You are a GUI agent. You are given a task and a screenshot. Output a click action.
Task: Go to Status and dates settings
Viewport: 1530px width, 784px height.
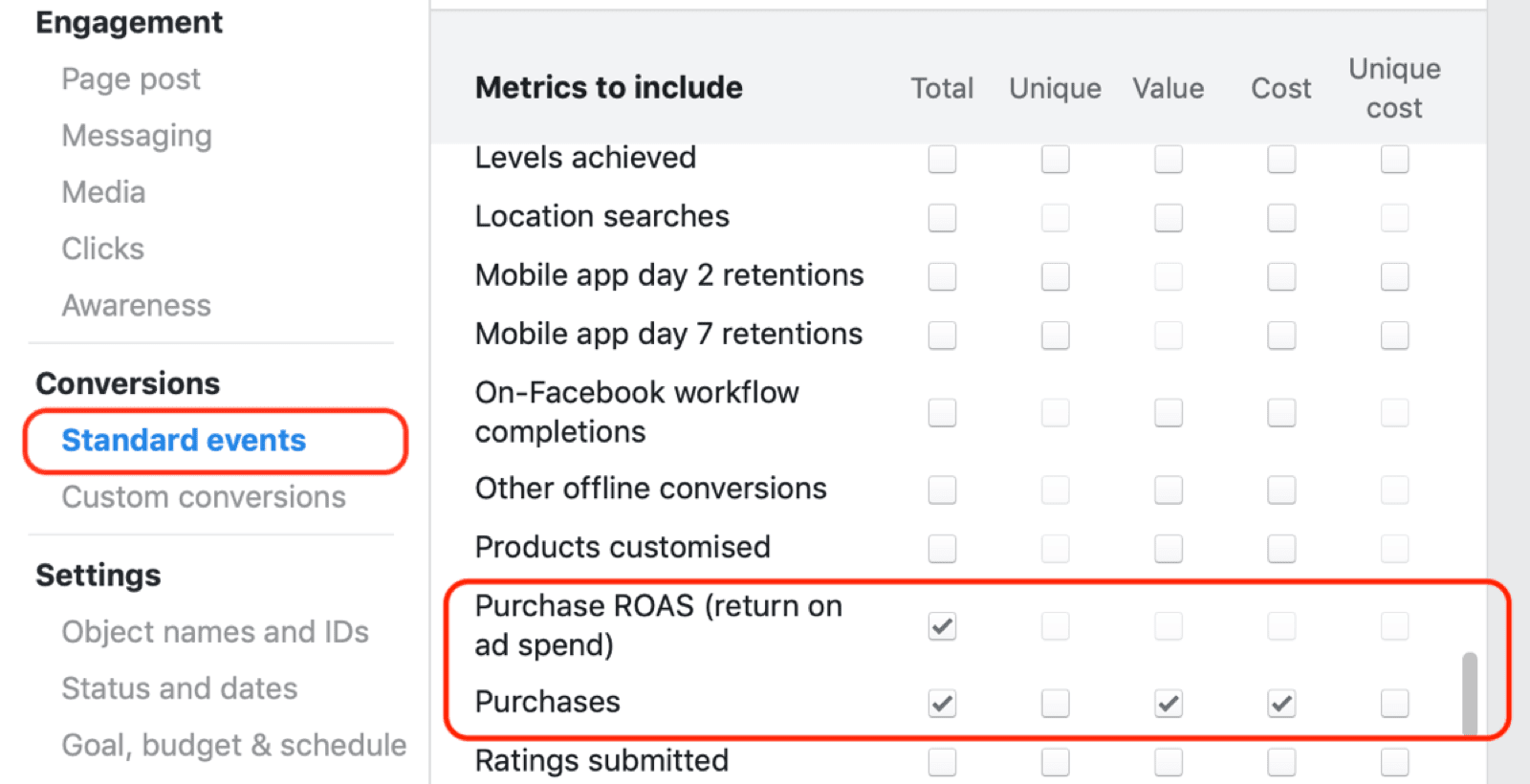coord(180,688)
